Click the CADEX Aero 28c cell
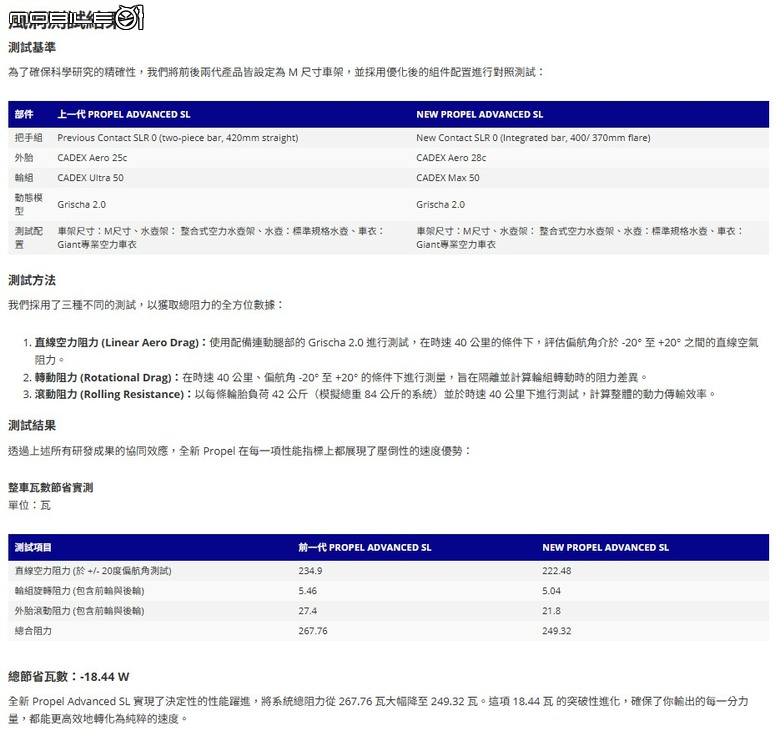The image size is (780, 731). click(x=451, y=158)
